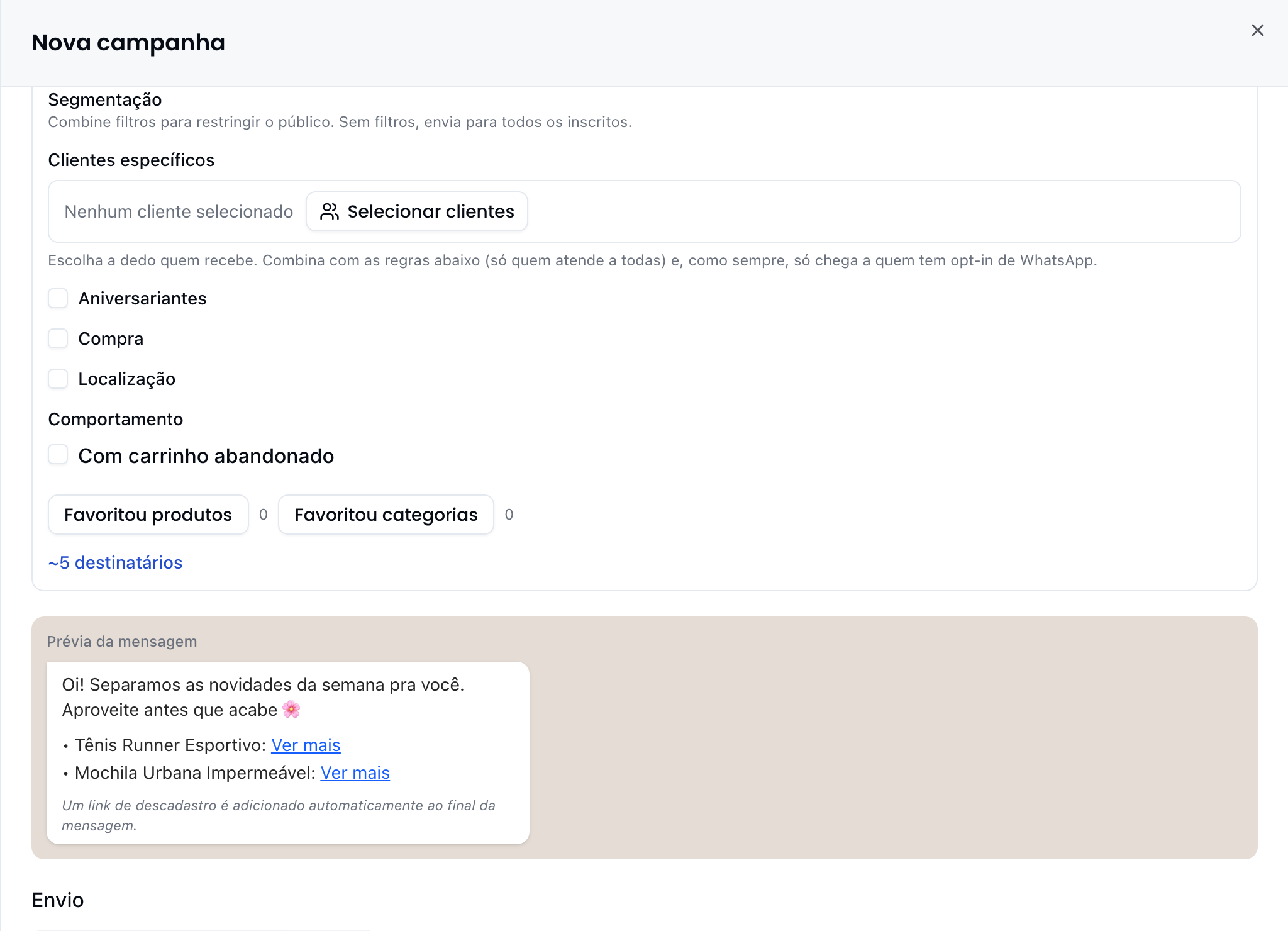
Task: Click the Clientes específicos label
Action: click(131, 160)
